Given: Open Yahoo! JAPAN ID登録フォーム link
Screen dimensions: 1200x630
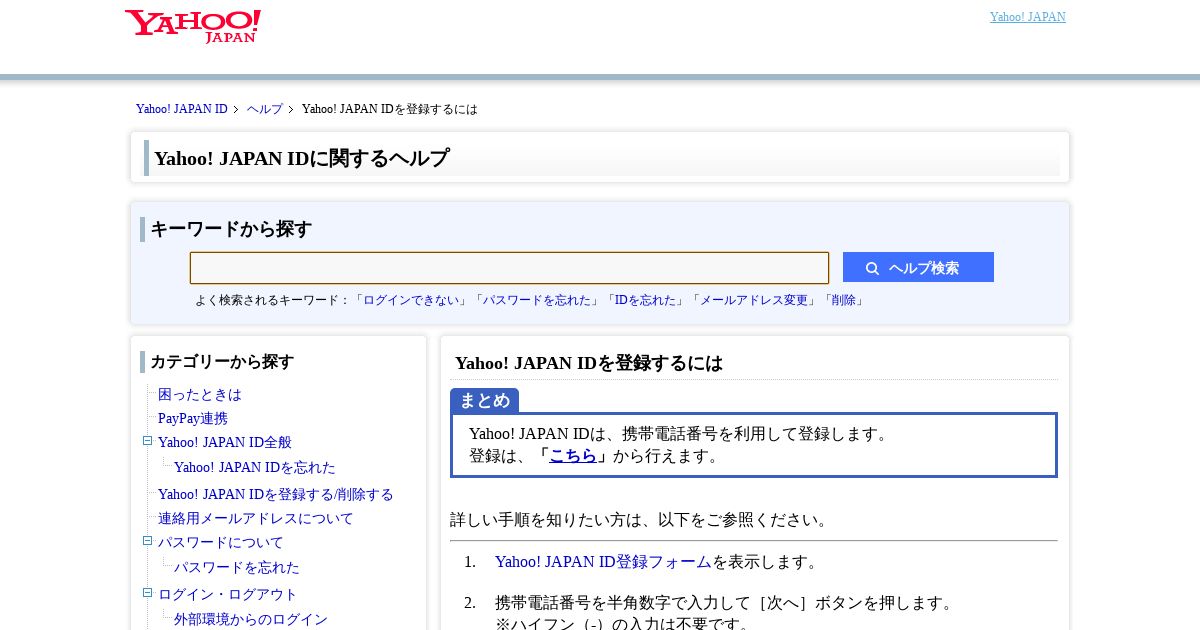Looking at the screenshot, I should 603,562.
